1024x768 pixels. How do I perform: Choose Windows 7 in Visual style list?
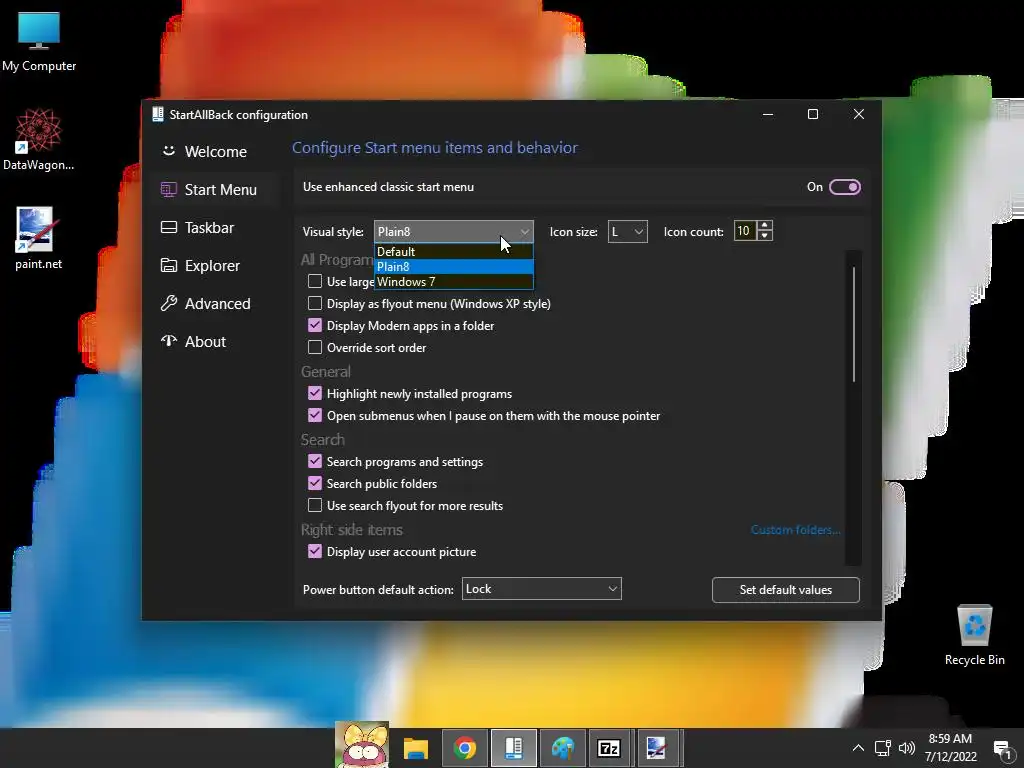point(453,281)
